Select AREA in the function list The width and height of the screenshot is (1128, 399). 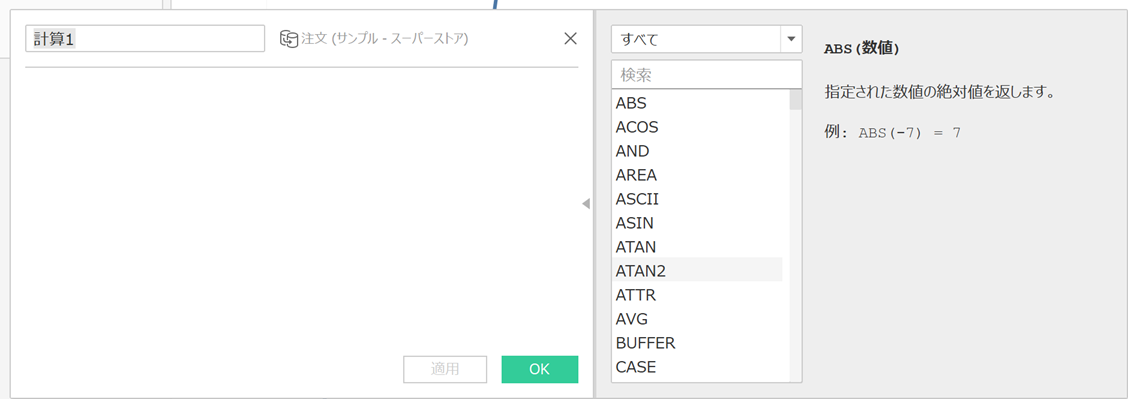click(697, 175)
